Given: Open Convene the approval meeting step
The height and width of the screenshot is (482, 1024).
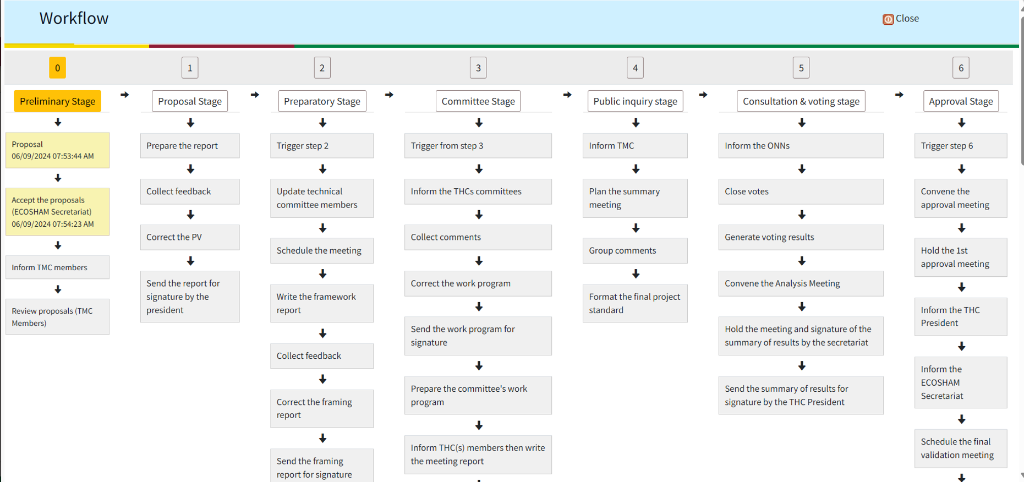Looking at the screenshot, I should click(961, 198).
